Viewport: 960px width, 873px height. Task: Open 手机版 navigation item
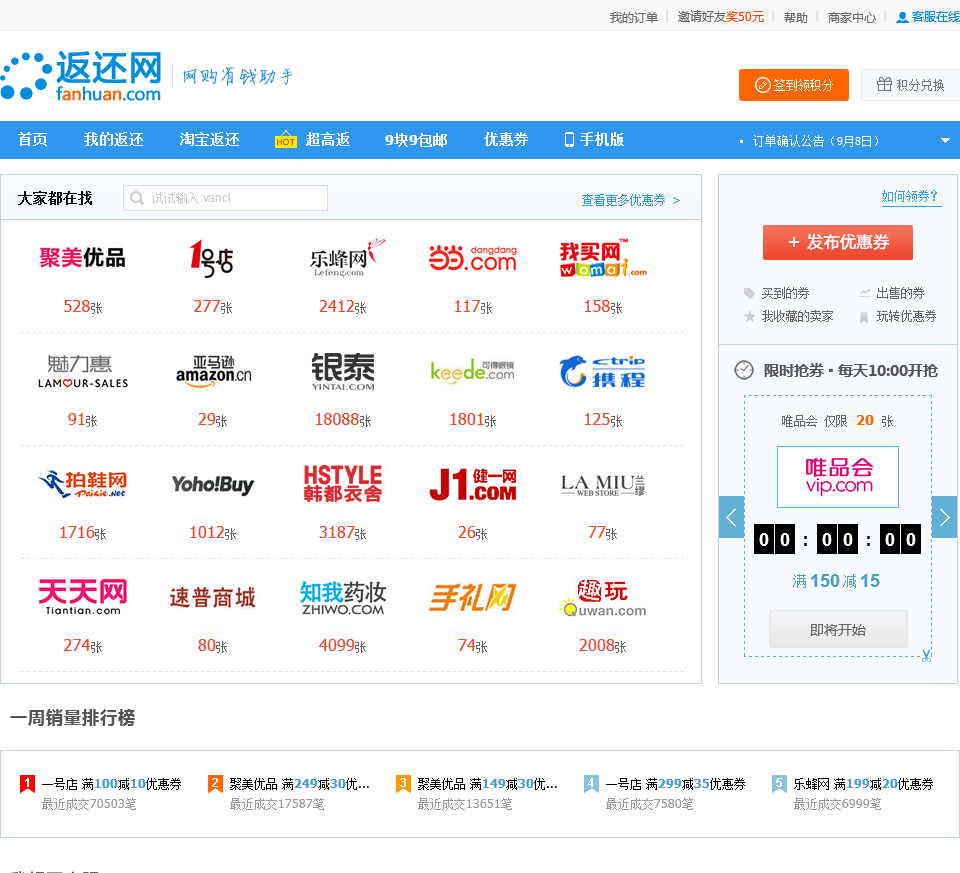(594, 140)
